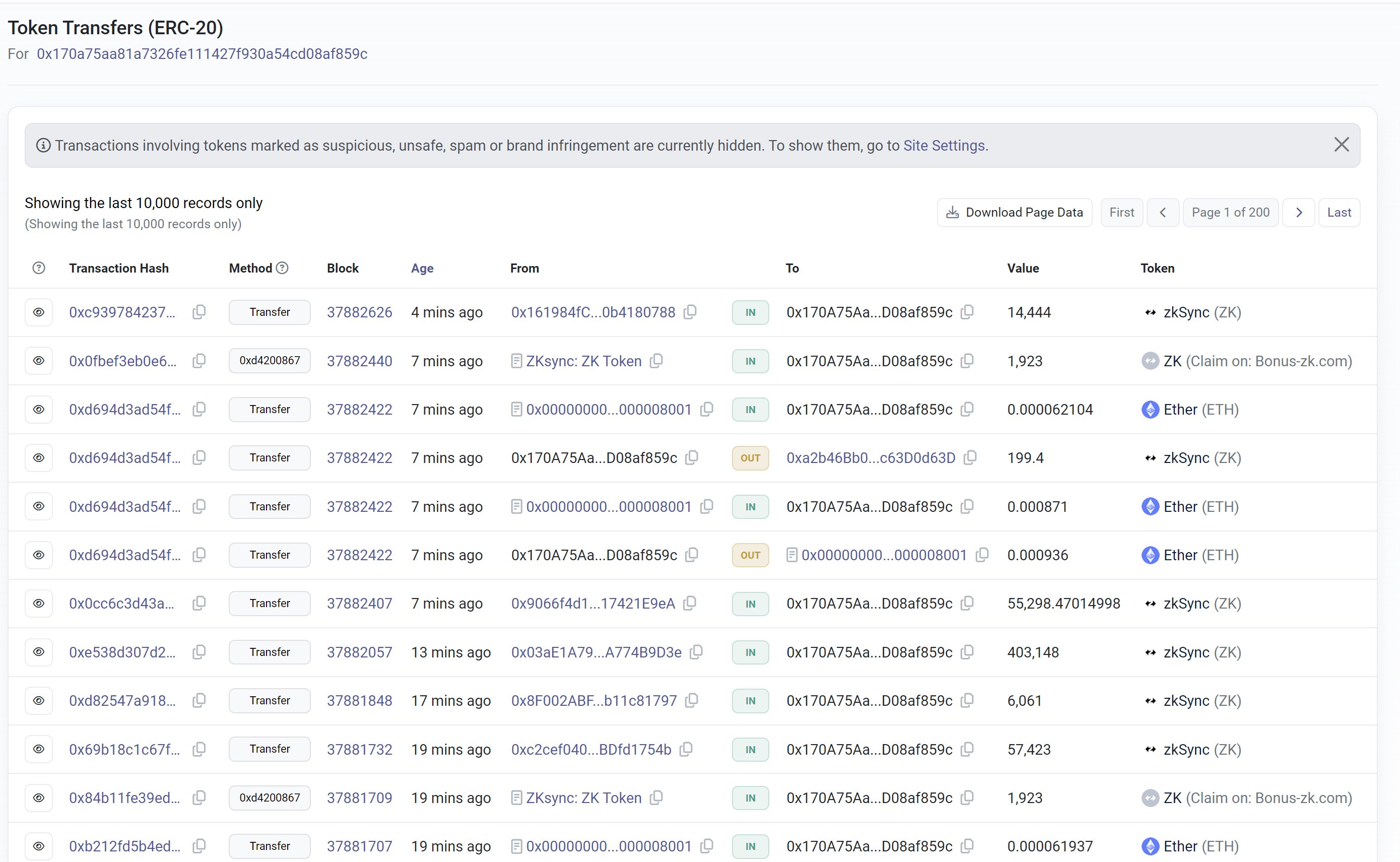
Task: Dismiss the suspicious tokens notice banner
Action: pyautogui.click(x=1341, y=145)
